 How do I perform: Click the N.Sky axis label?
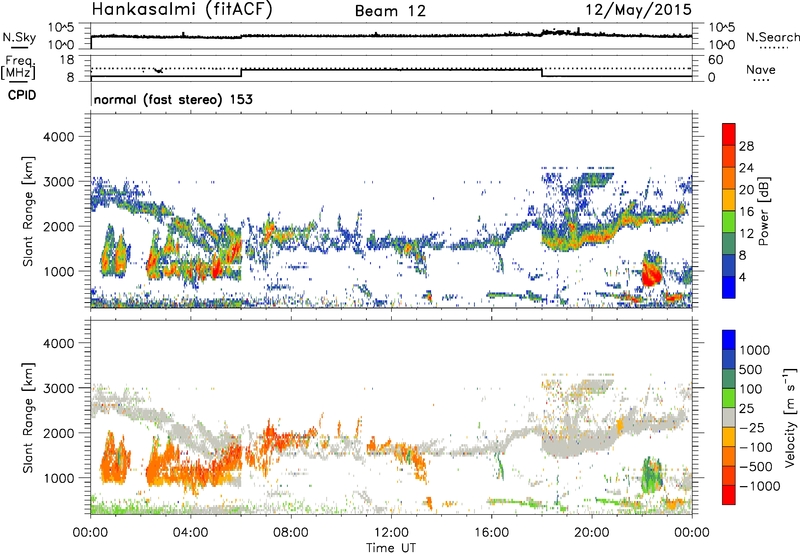click(x=19, y=38)
